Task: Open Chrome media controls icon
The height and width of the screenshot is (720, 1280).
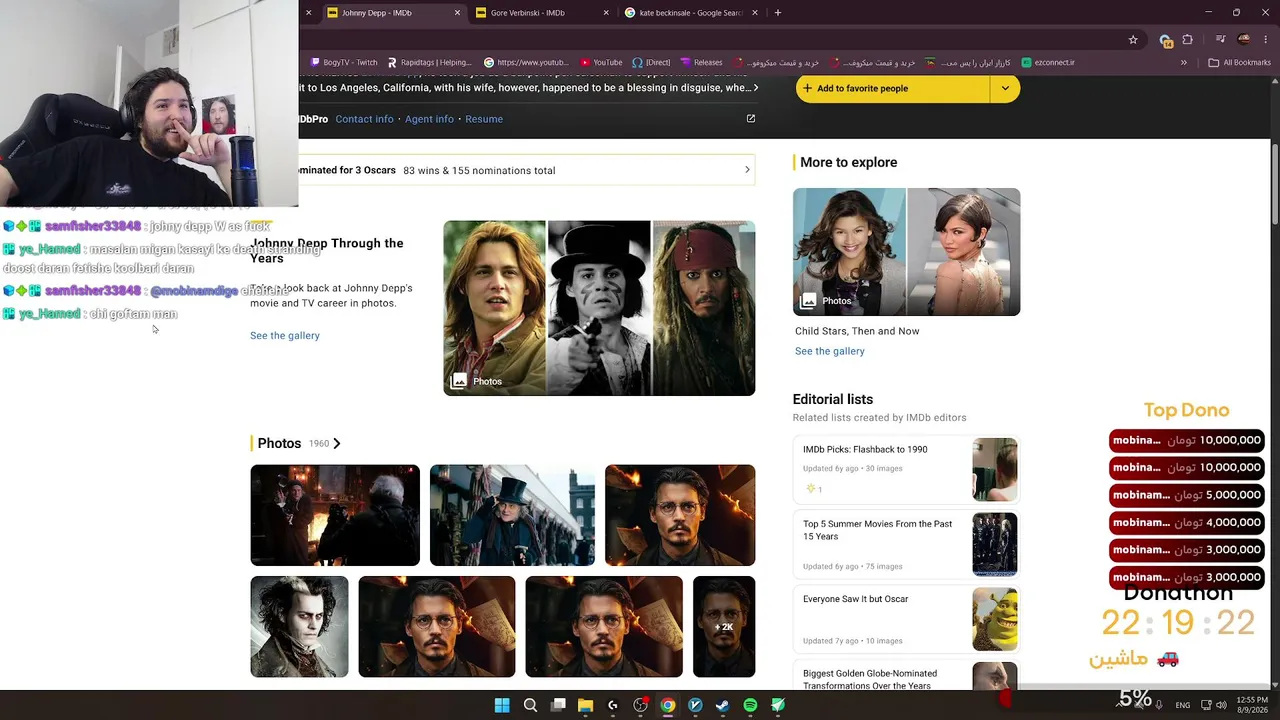Action: click(x=1220, y=40)
